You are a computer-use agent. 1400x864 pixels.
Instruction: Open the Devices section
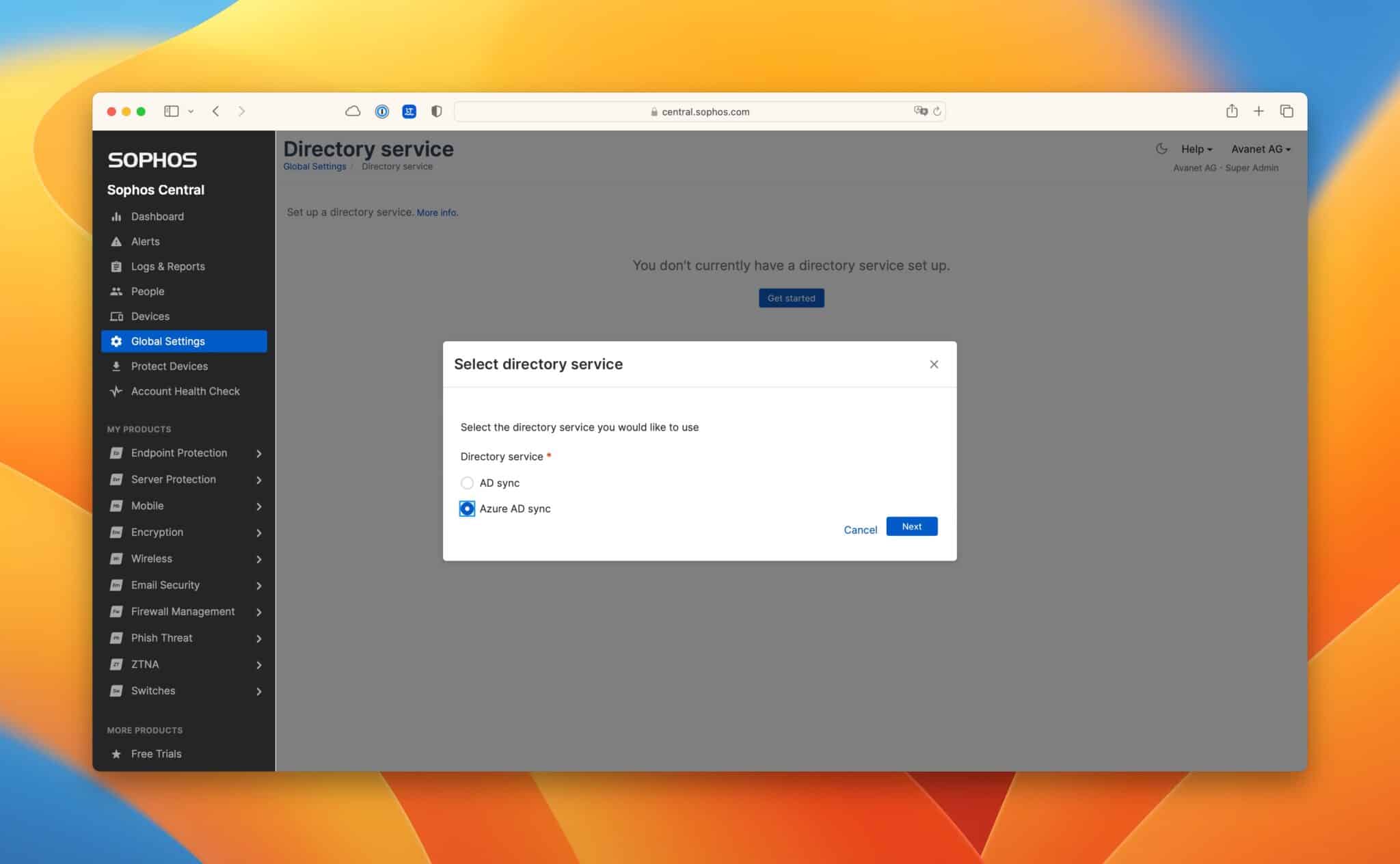point(150,316)
